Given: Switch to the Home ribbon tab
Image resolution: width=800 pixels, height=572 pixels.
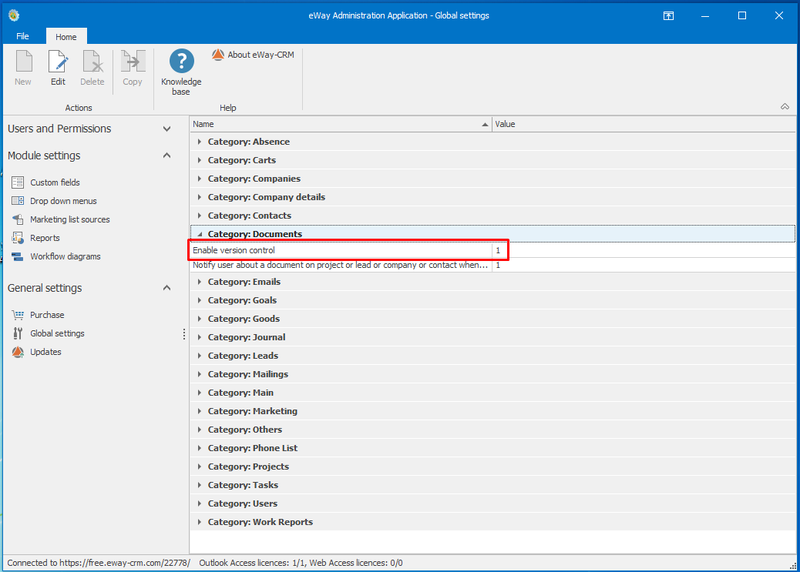Looking at the screenshot, I should point(66,37).
